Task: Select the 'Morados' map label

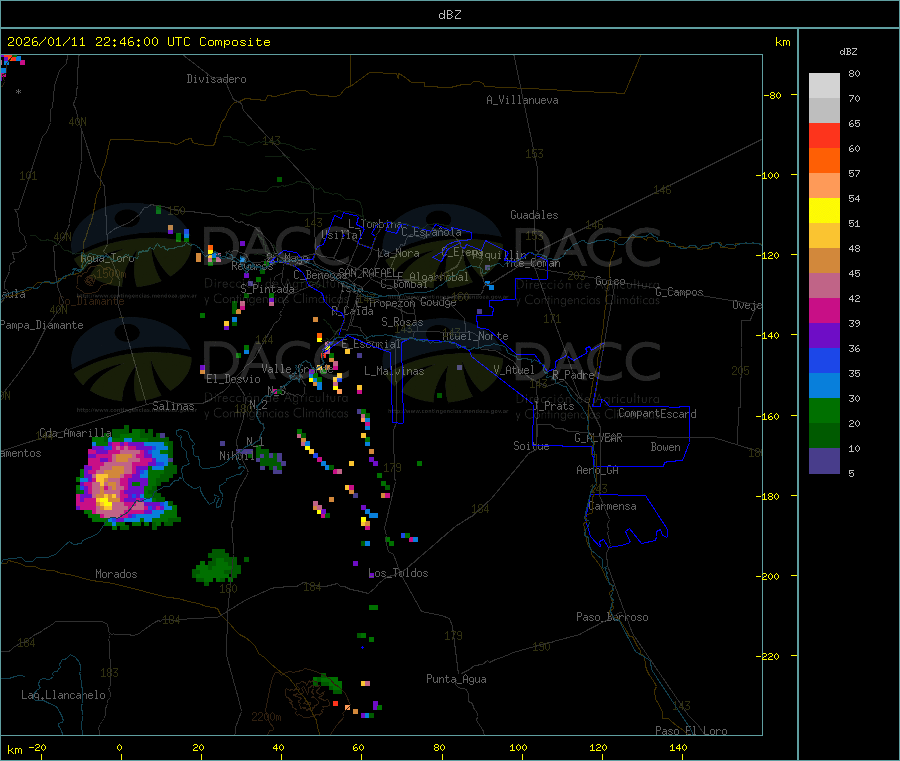Action: pos(117,574)
